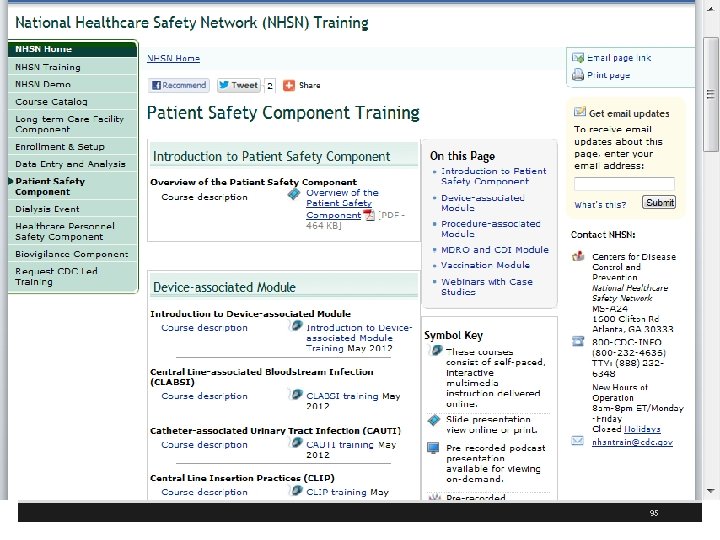Click the Facebook Recommend button
Viewport: 720px width, 540px height.
click(179, 85)
